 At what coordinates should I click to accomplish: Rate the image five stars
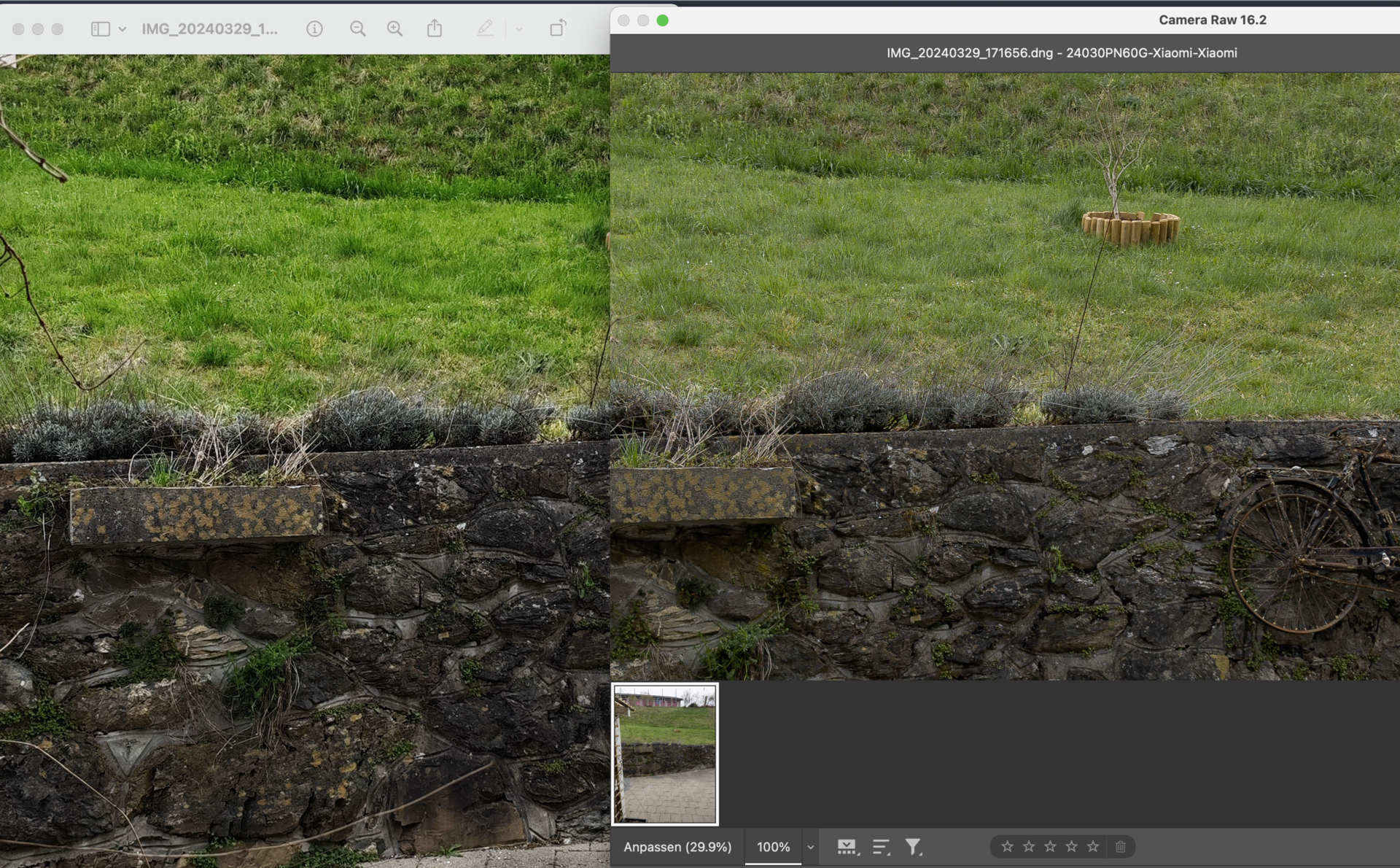click(1092, 846)
